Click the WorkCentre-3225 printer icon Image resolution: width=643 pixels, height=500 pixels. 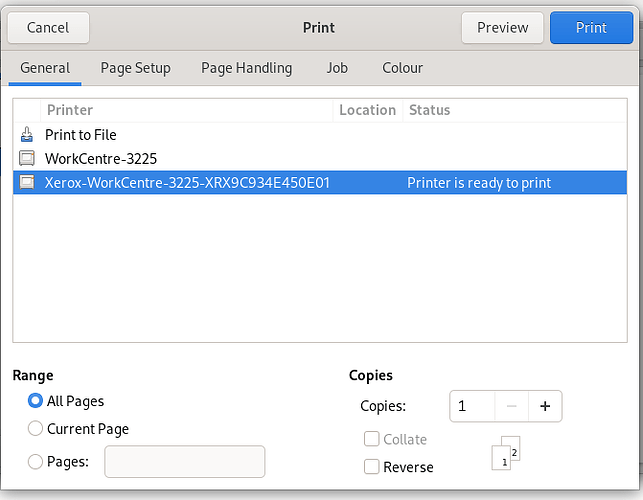coord(27,158)
